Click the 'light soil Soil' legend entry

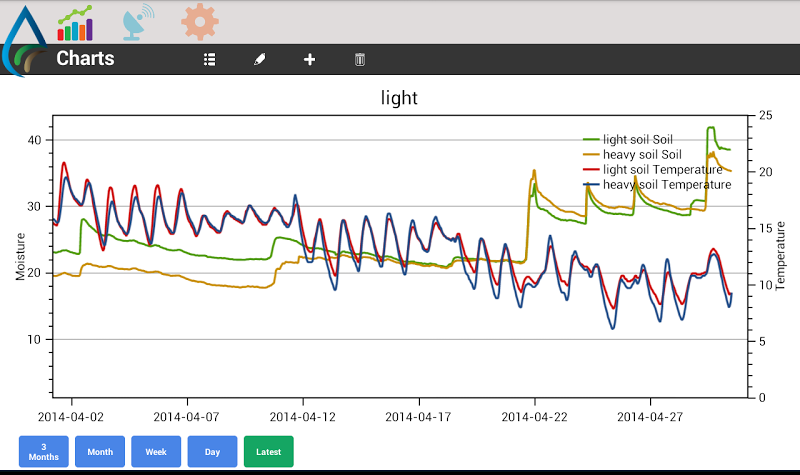tap(628, 139)
